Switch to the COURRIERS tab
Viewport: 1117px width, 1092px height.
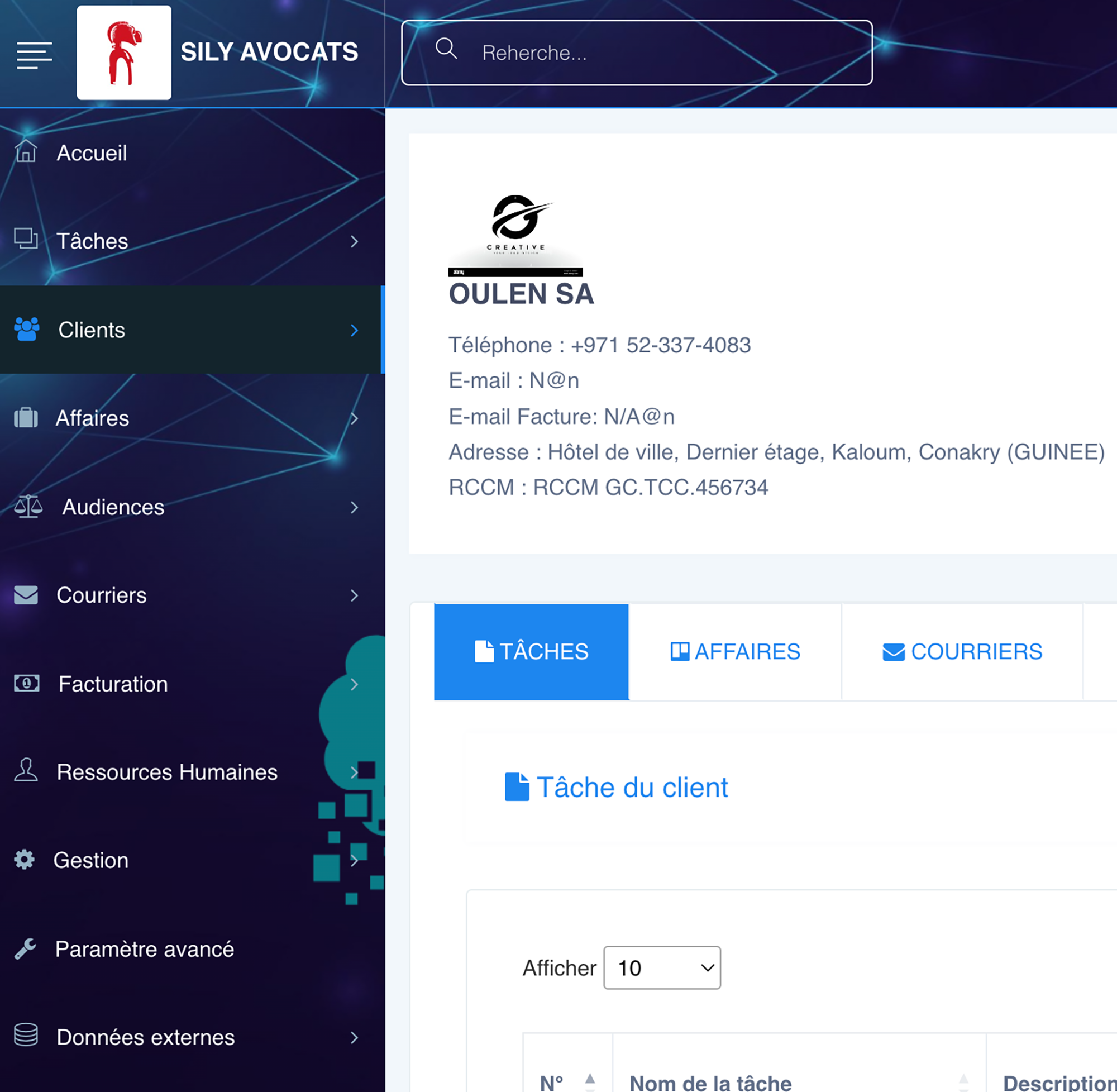point(962,651)
